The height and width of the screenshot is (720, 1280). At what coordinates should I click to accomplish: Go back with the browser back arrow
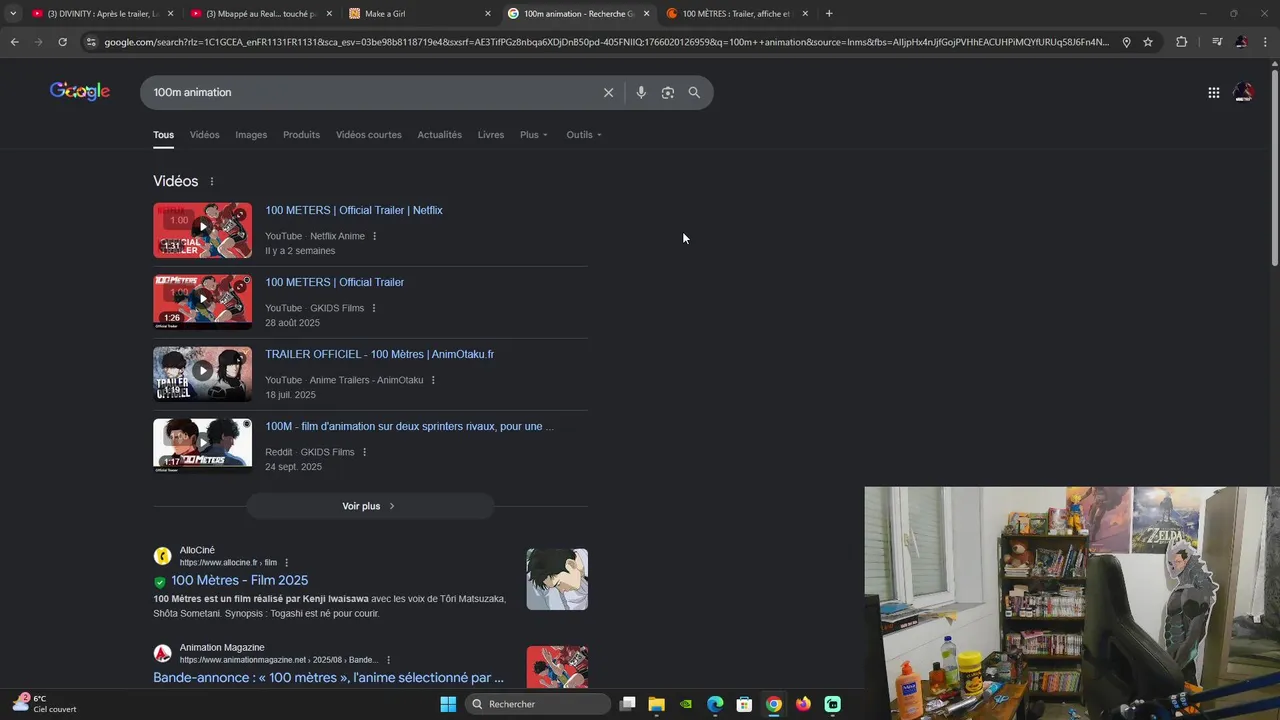pyautogui.click(x=14, y=42)
